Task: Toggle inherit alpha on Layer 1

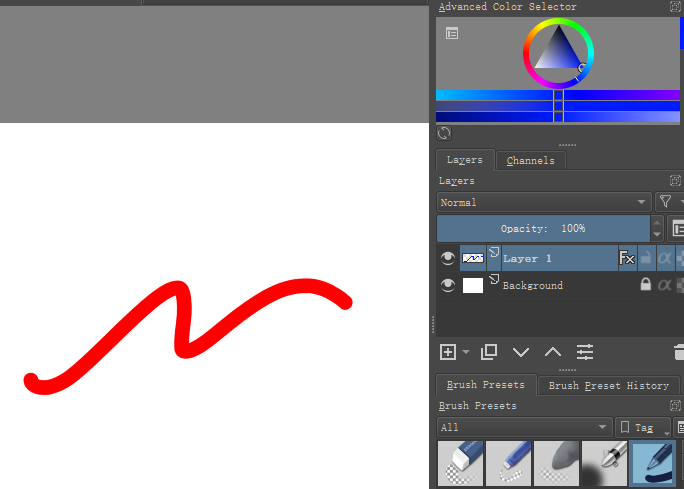Action: tap(664, 258)
